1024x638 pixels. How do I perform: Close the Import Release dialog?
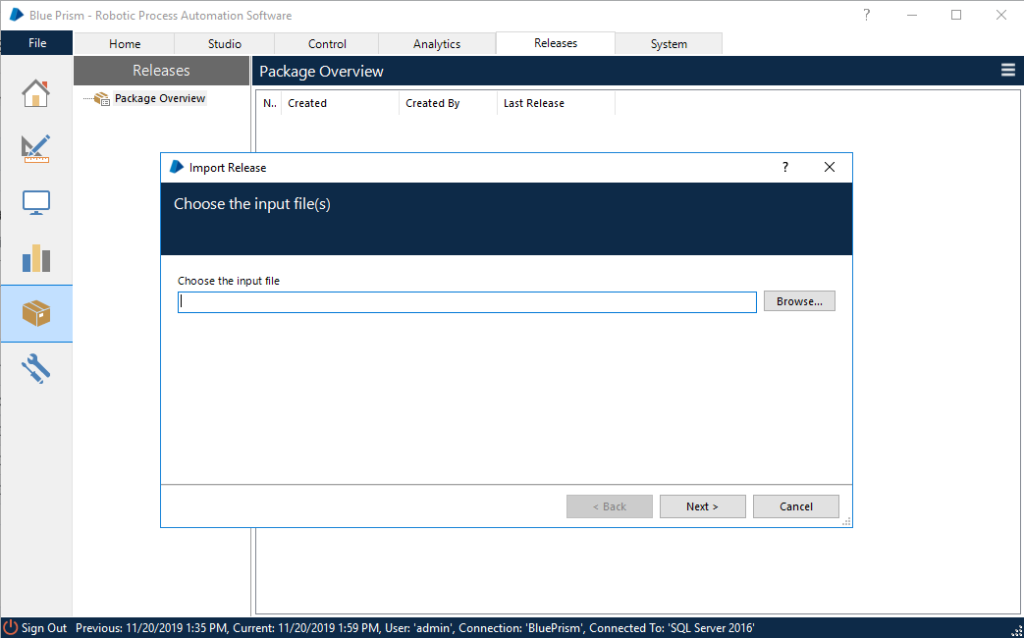pyautogui.click(x=829, y=167)
